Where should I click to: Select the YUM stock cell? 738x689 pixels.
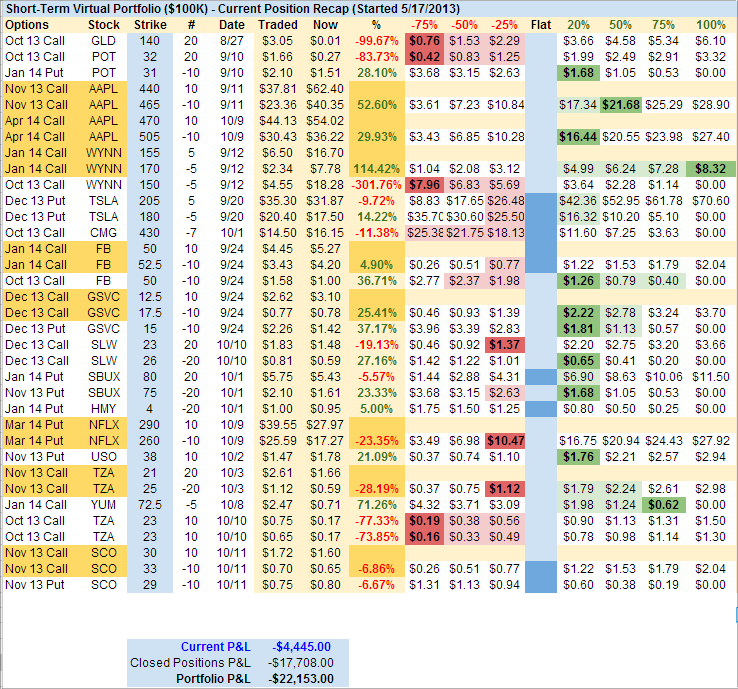tap(103, 505)
